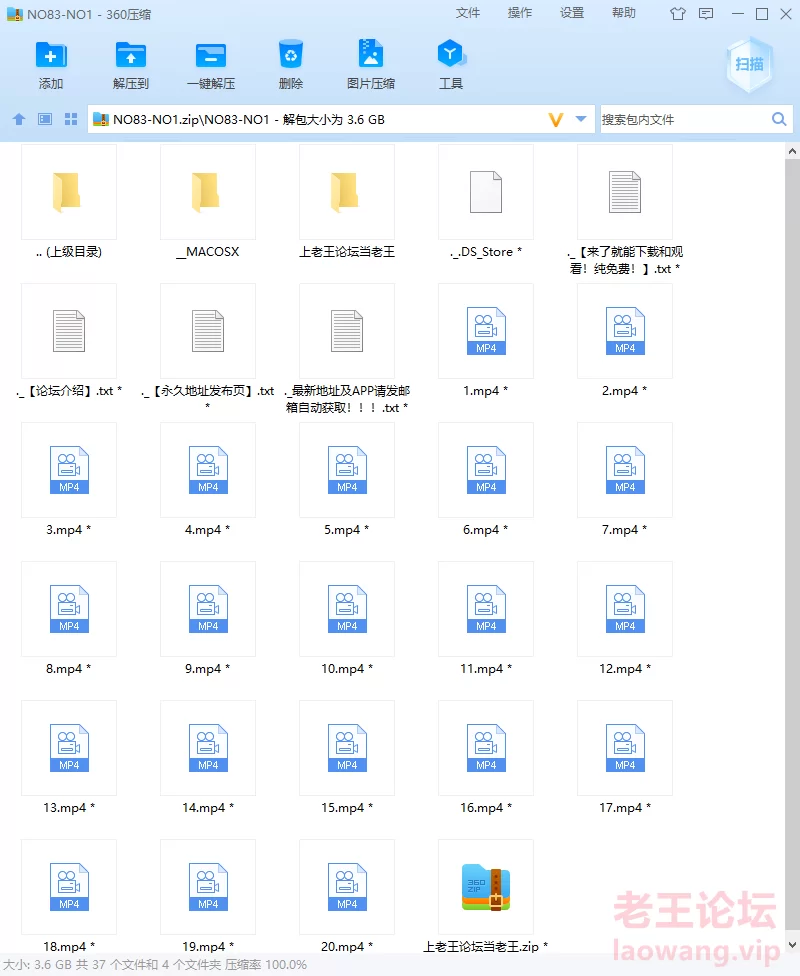Click the scrollbar down arrow
The image size is (800, 976).
(x=792, y=945)
